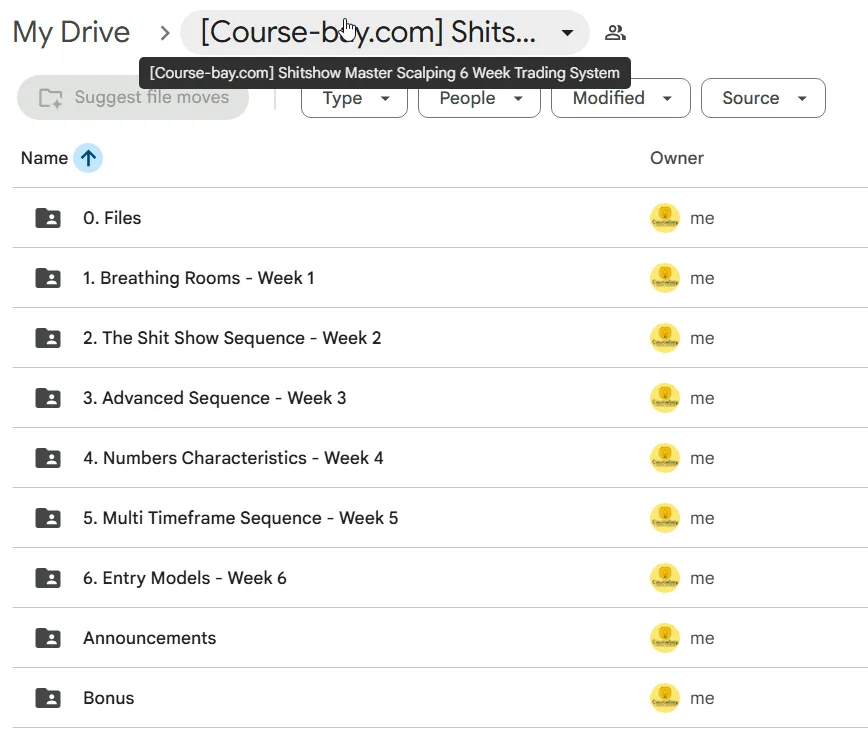Click 'me' owner text in Announcements row
The height and width of the screenshot is (731, 868).
(x=702, y=639)
